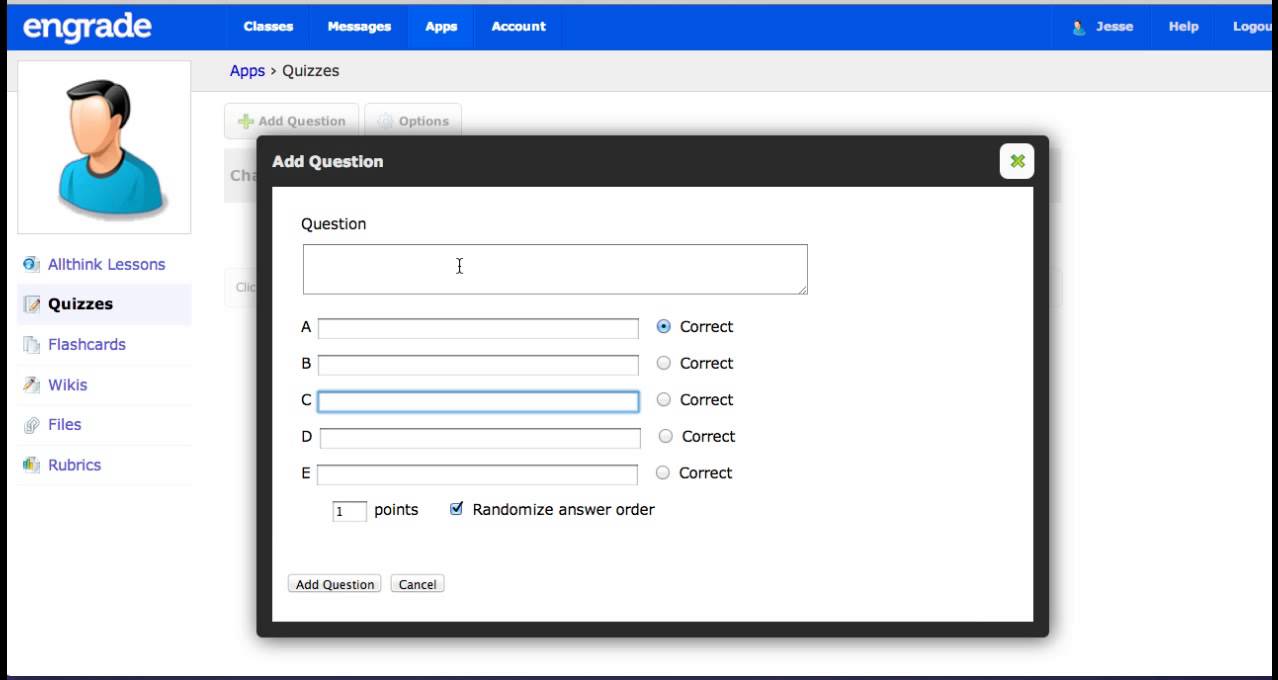Open the Account menu
Screen dimensions: 1278x680
tap(518, 27)
